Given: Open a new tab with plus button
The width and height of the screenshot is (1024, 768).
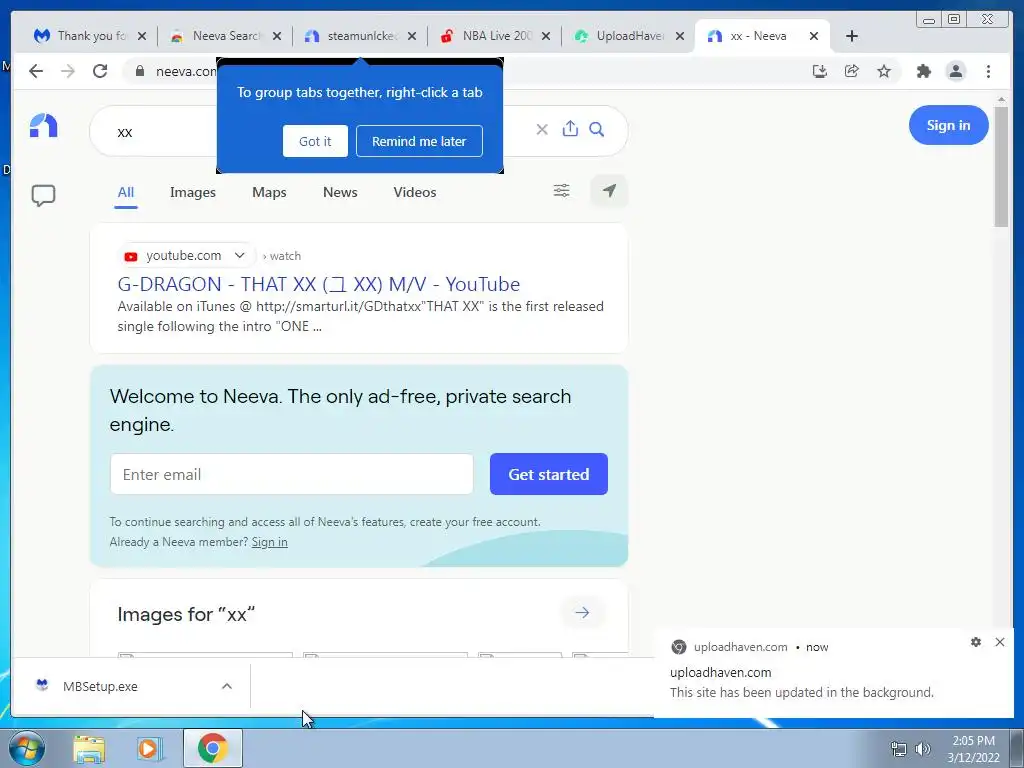Looking at the screenshot, I should coord(852,36).
